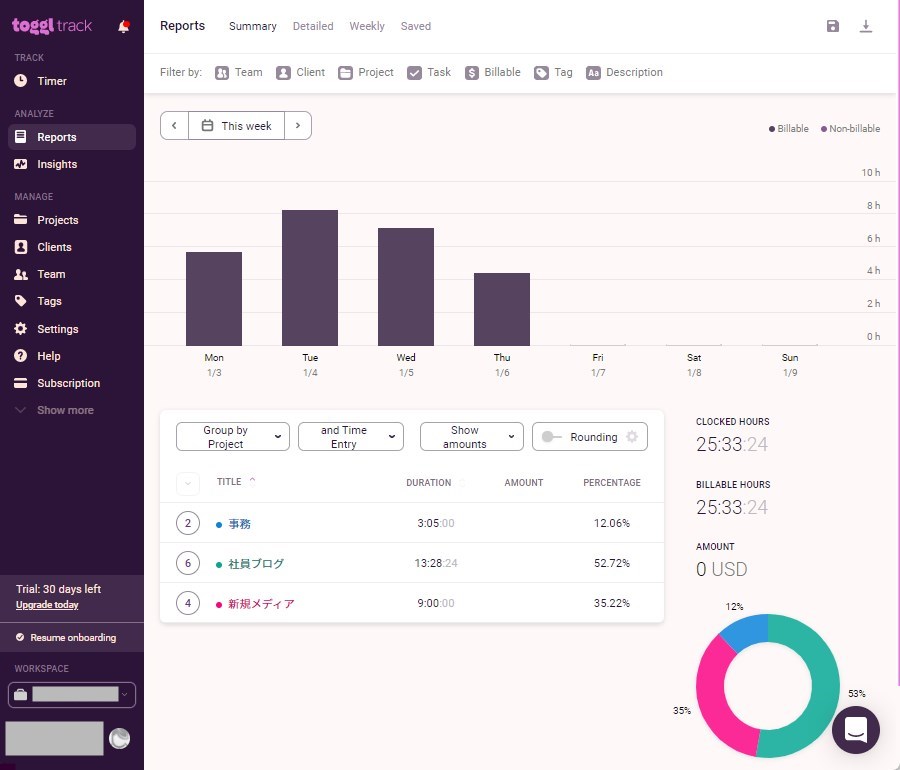This screenshot has width=900, height=770.
Task: Click Resume onboarding
Action: click(72, 637)
